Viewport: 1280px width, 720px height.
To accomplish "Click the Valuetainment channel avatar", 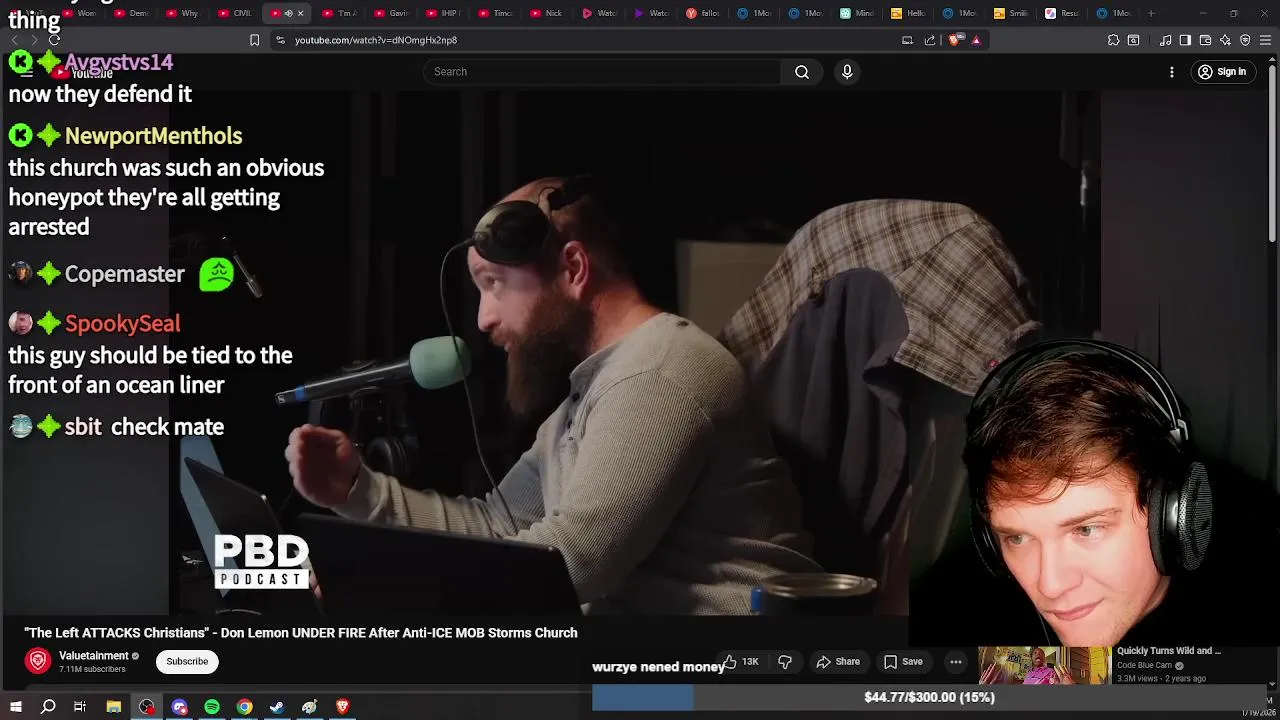I will (38, 661).
